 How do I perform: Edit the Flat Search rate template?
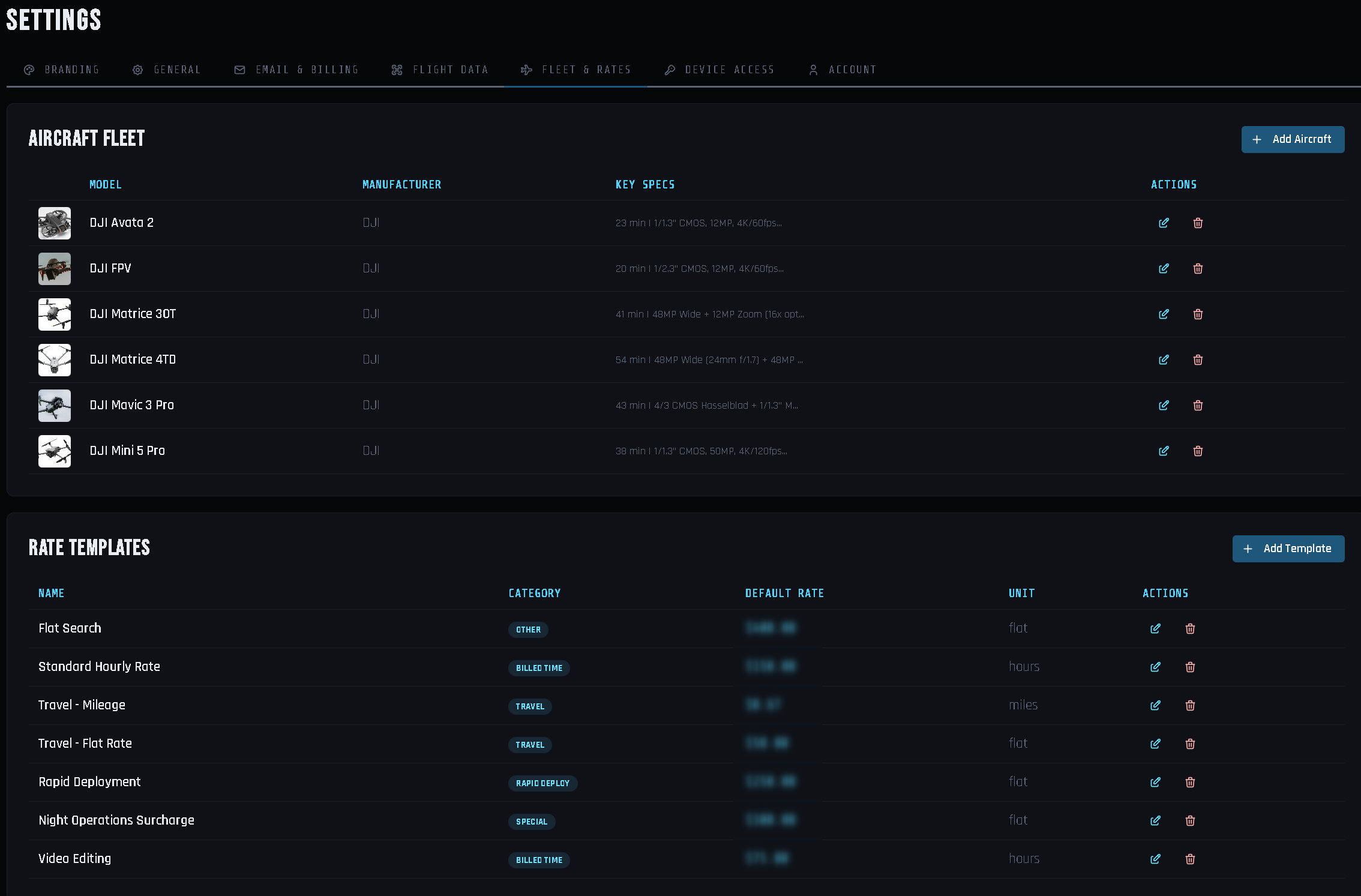[x=1155, y=628]
